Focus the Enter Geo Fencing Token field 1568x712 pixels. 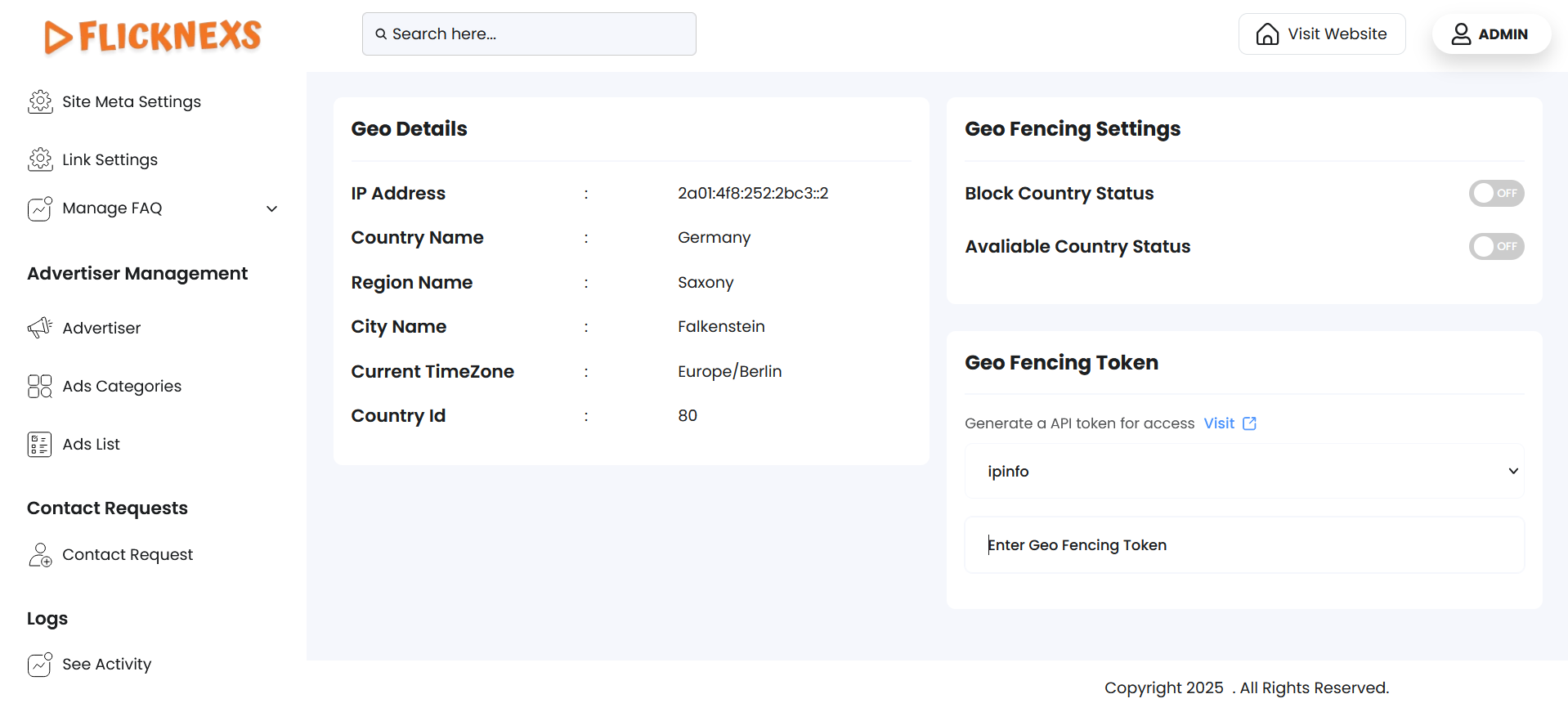coord(1243,545)
